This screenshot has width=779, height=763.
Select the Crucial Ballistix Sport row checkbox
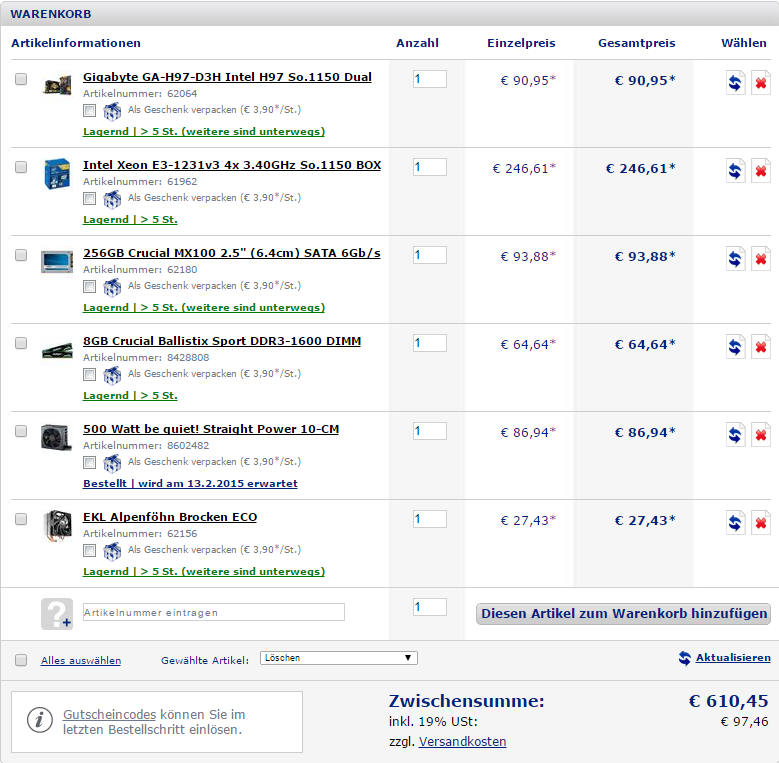click(21, 343)
